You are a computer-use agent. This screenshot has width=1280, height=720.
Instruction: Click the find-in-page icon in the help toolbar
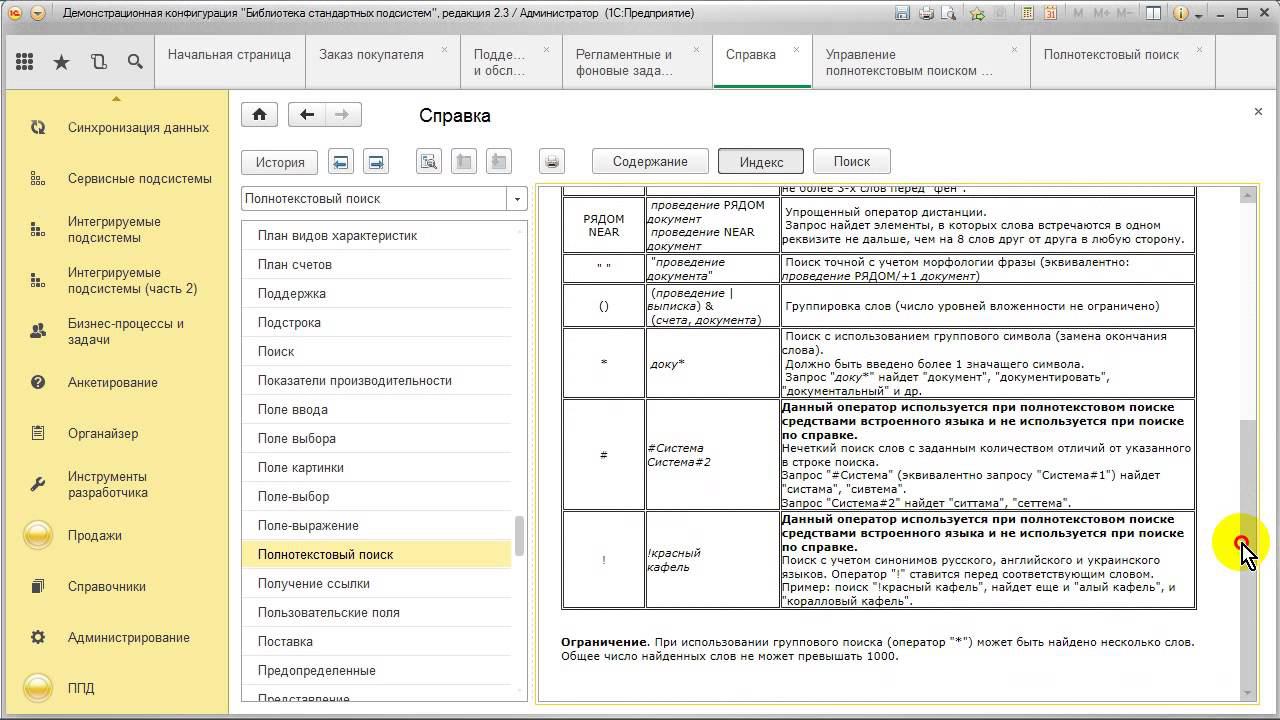click(429, 162)
